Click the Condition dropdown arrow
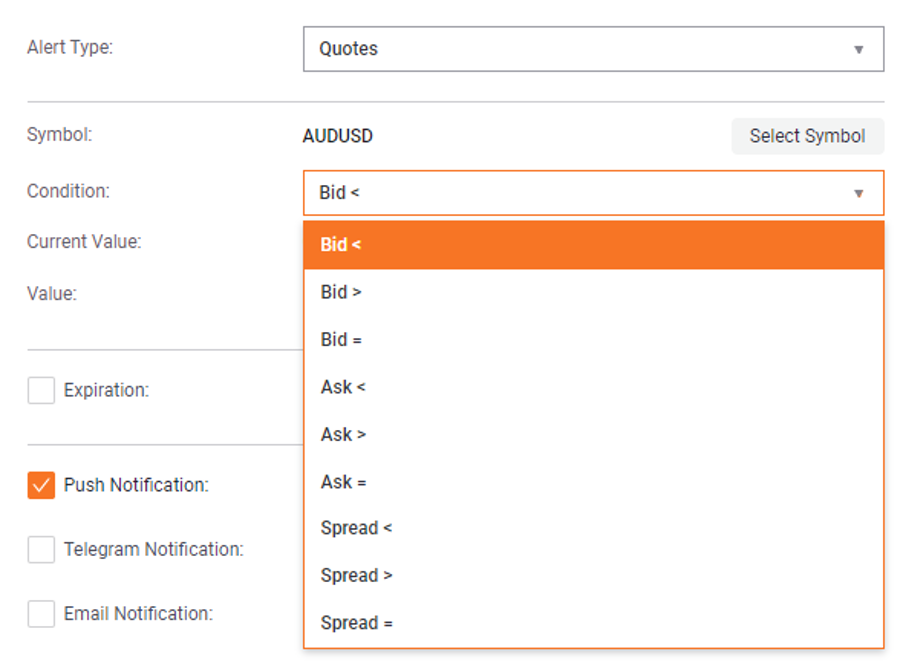Screen dimensions: 904x666 click(x=858, y=193)
